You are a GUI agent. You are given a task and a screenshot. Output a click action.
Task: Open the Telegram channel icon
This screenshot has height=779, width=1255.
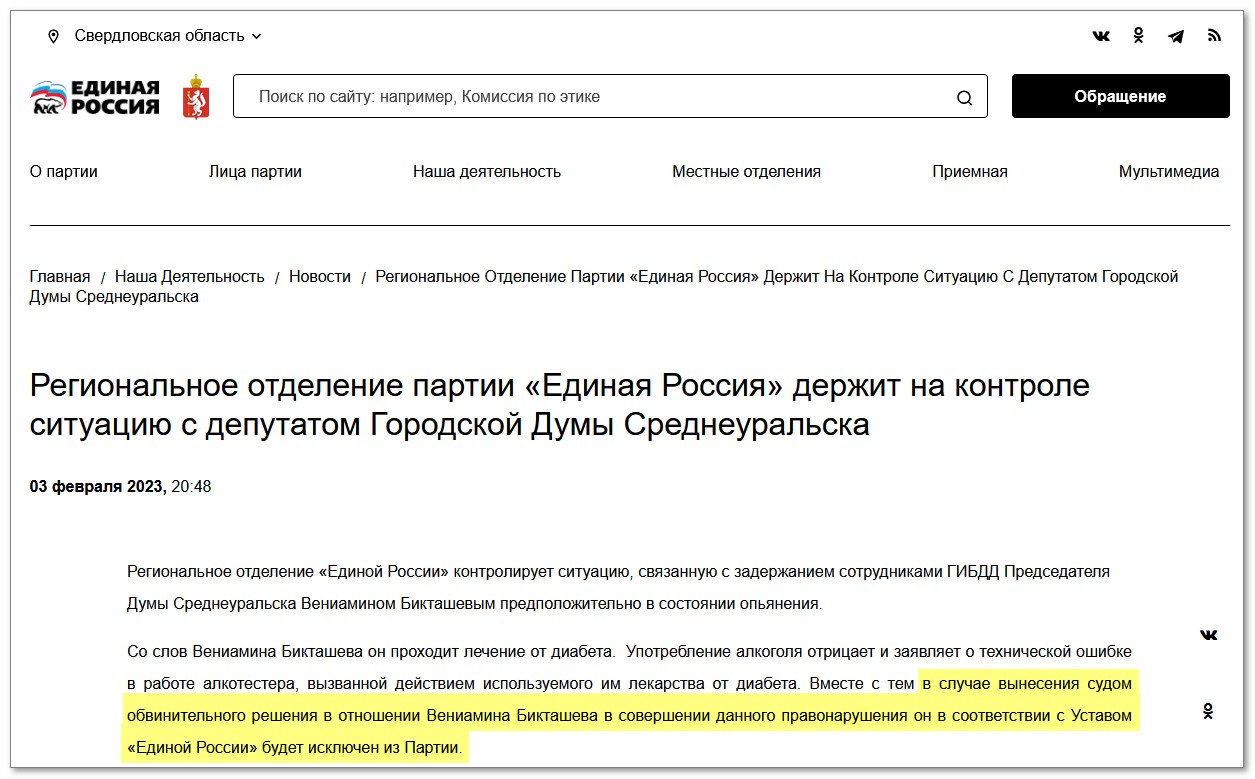pos(1176,36)
